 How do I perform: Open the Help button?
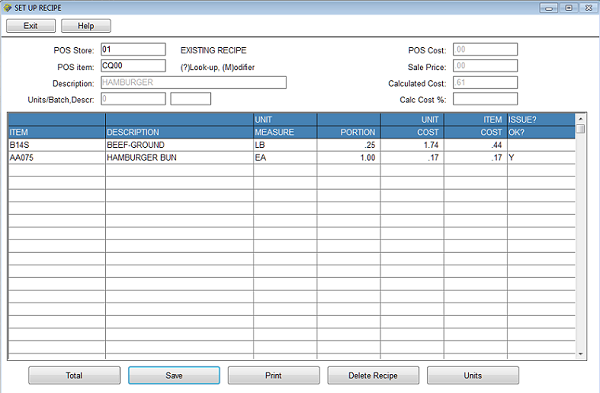pyautogui.click(x=86, y=26)
